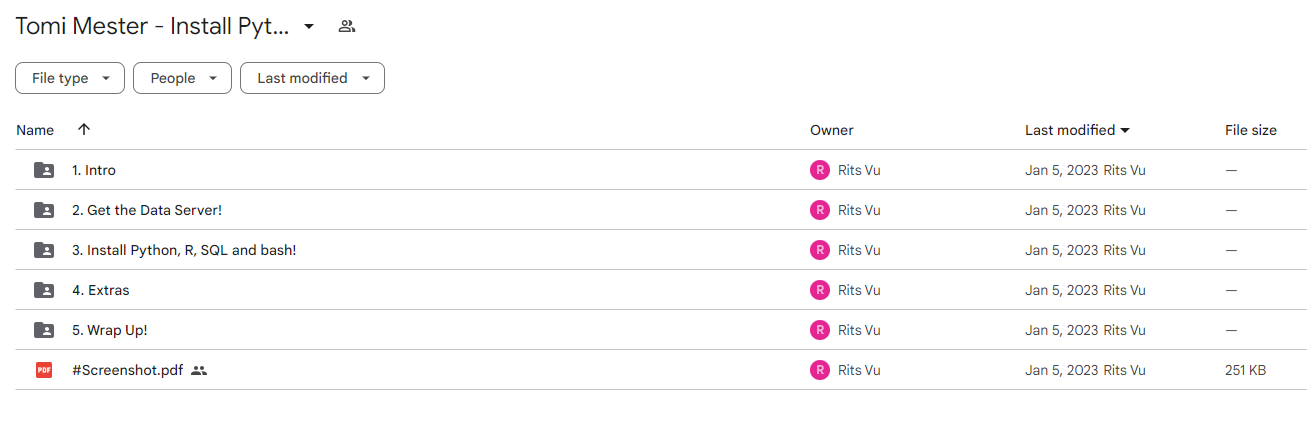Click the File size column header
The image size is (1307, 448).
coord(1251,130)
